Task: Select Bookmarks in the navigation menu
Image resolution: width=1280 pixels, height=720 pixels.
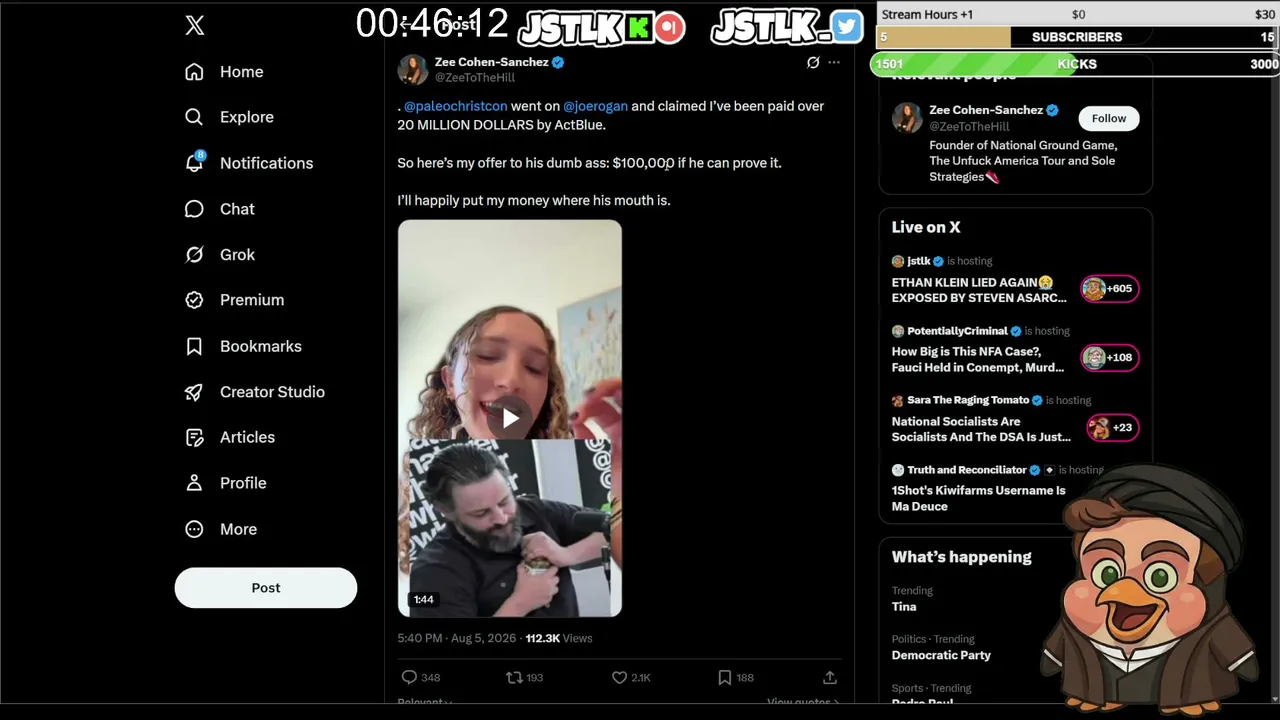Action: [x=261, y=346]
